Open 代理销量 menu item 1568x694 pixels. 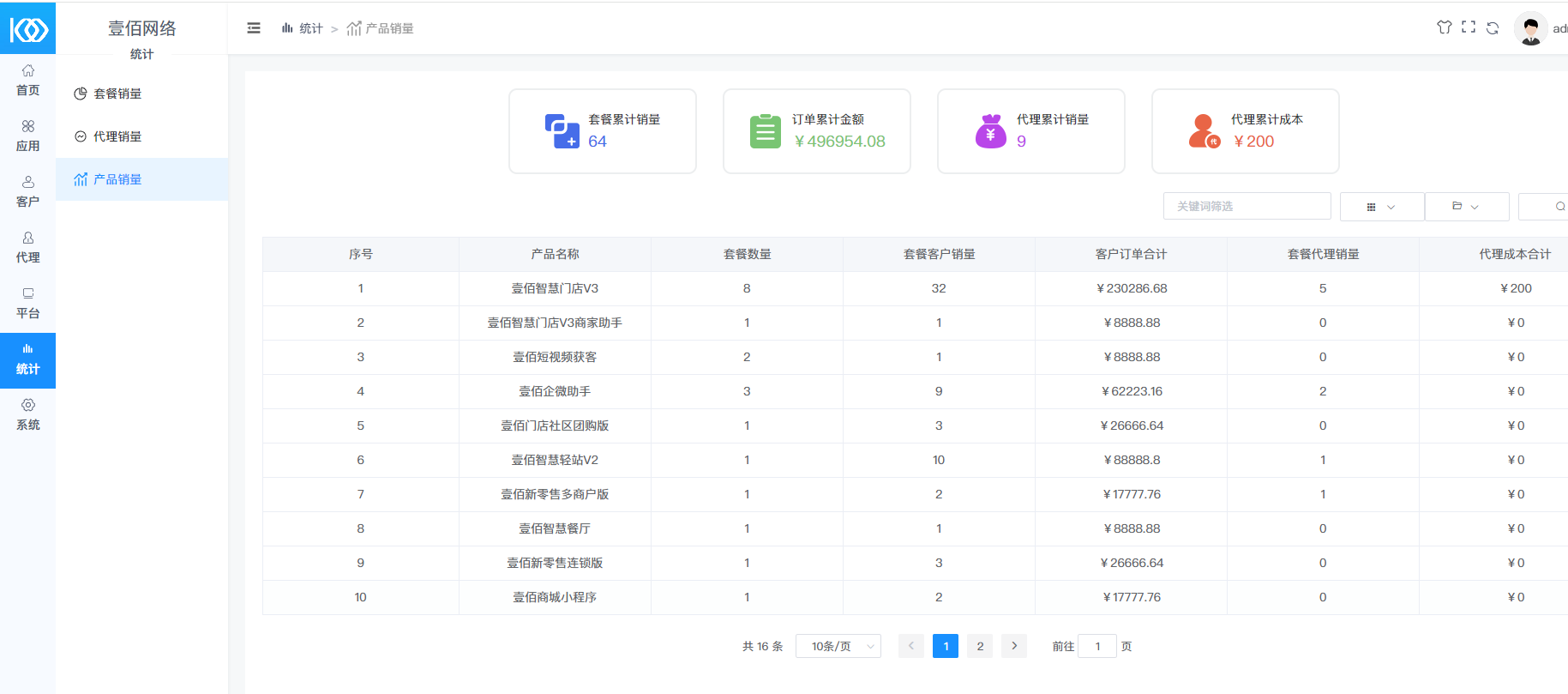pyautogui.click(x=142, y=136)
